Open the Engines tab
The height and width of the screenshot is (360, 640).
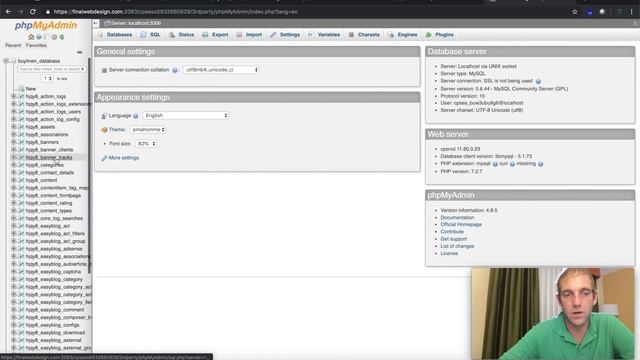(x=403, y=35)
